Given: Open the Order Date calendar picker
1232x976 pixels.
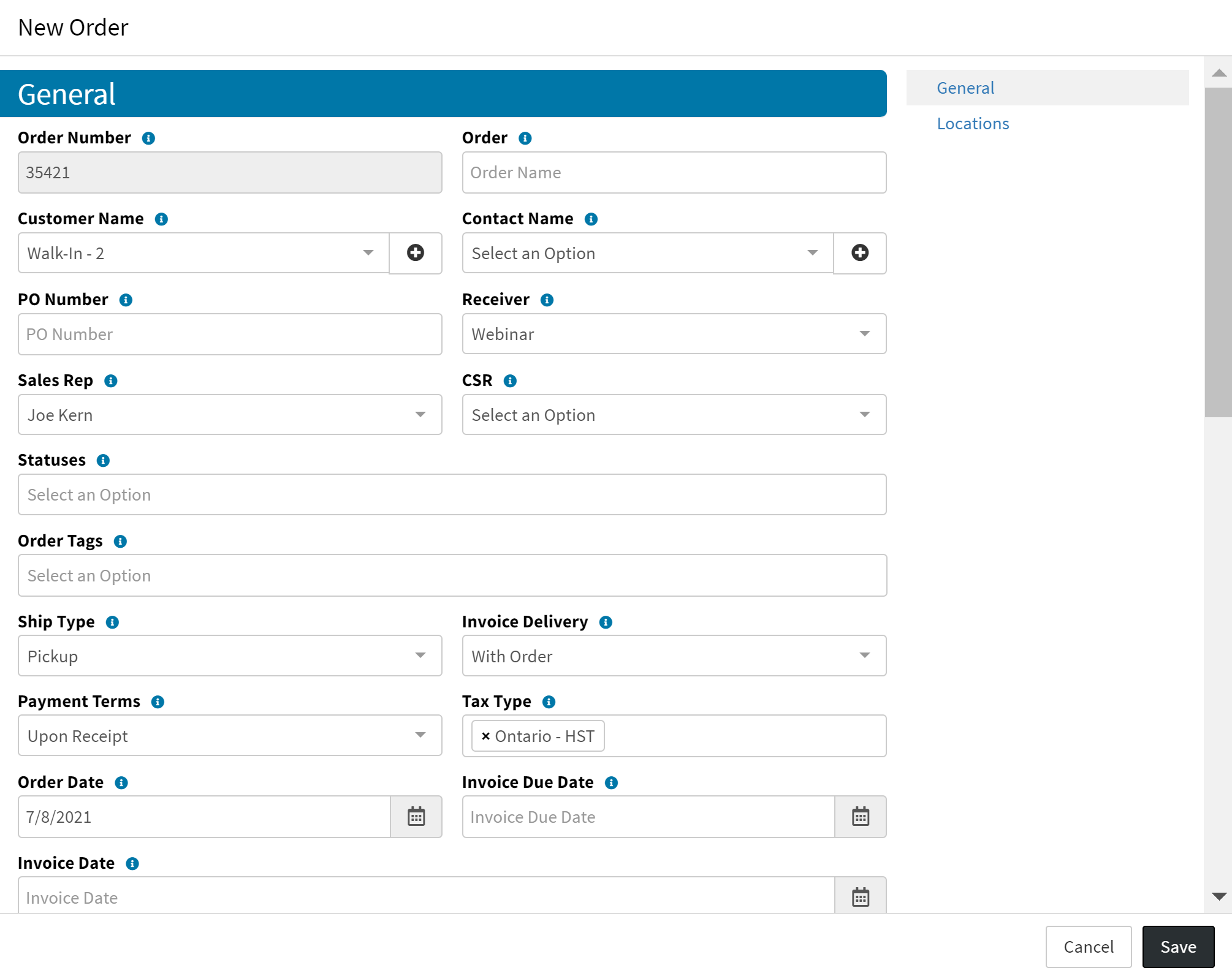Looking at the screenshot, I should point(416,817).
